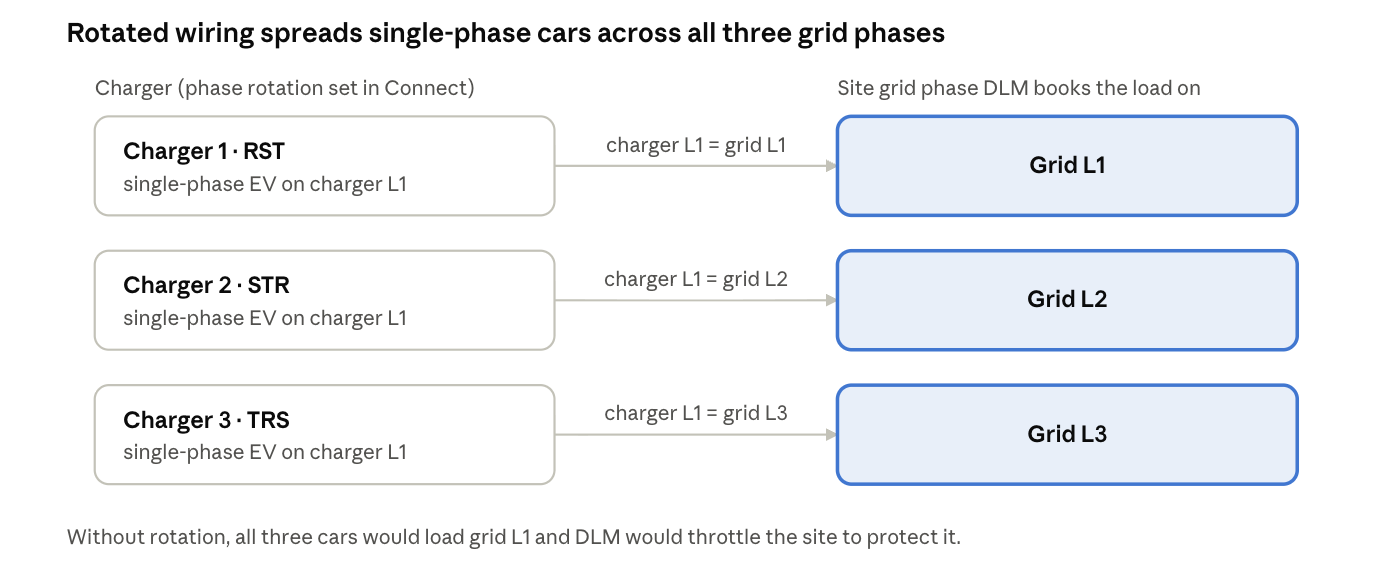Click the Grid L2 box

(1067, 300)
